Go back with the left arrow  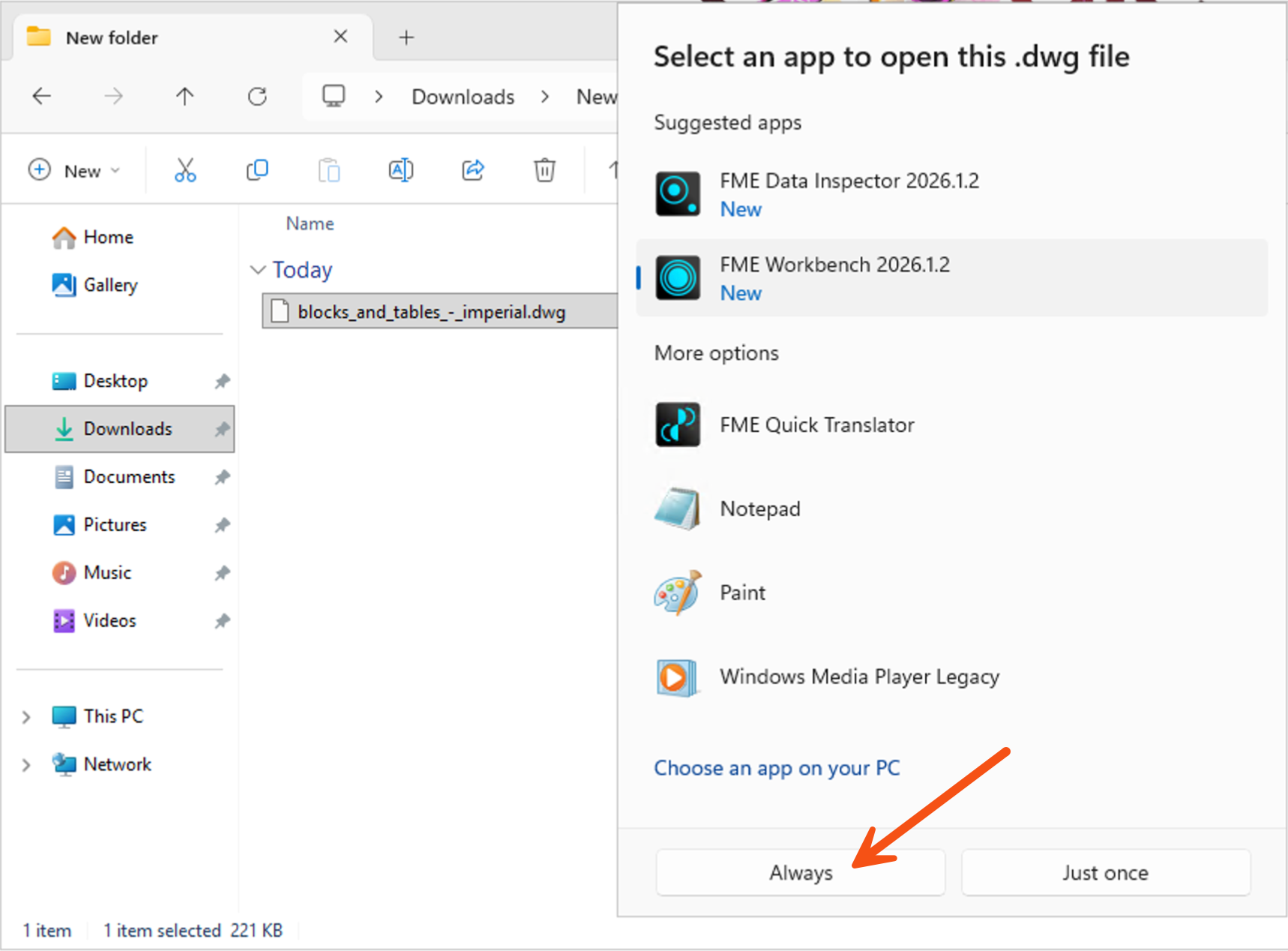[x=42, y=96]
